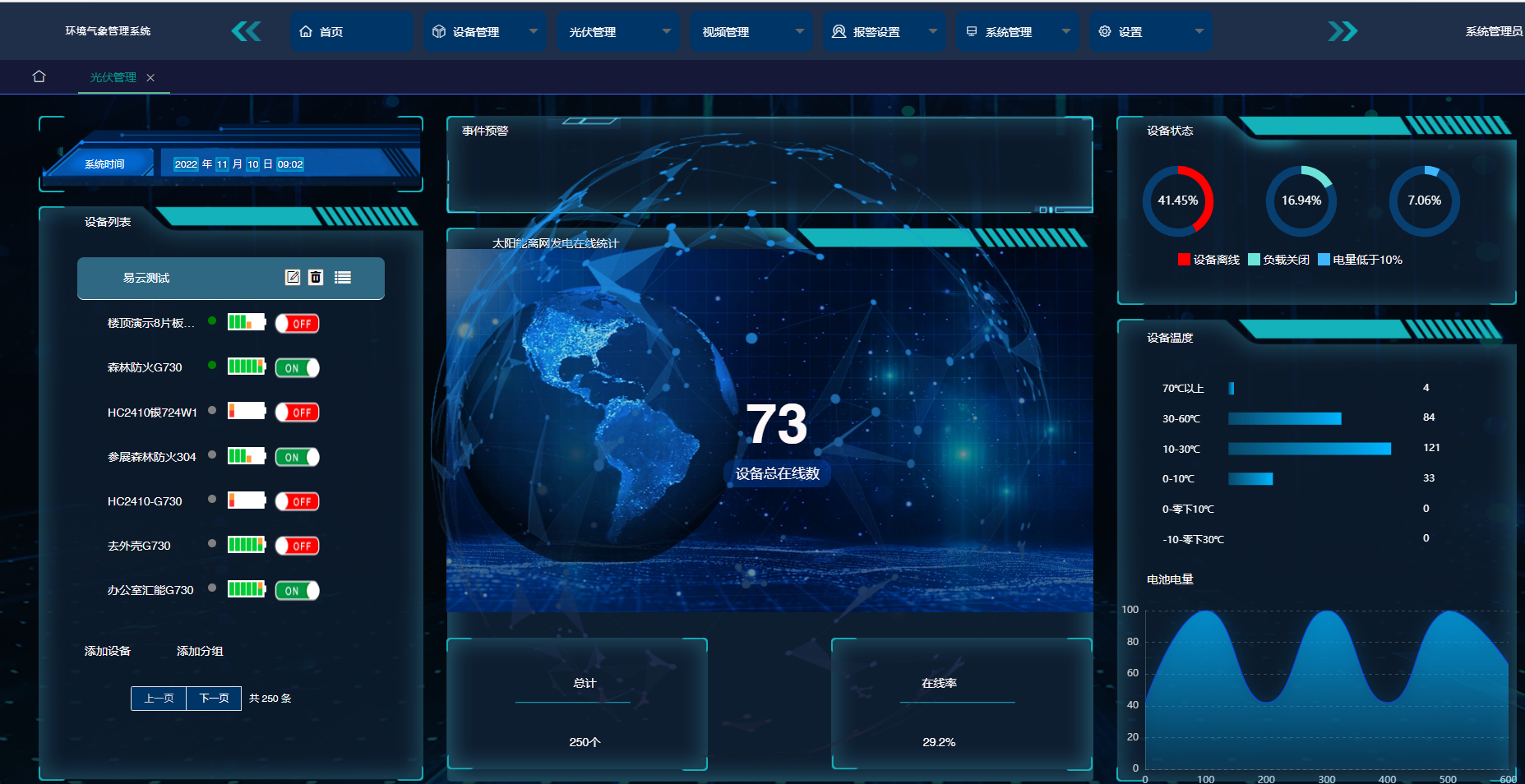Open the 首页 menu item
Viewport: 1525px width, 784px height.
(351, 32)
